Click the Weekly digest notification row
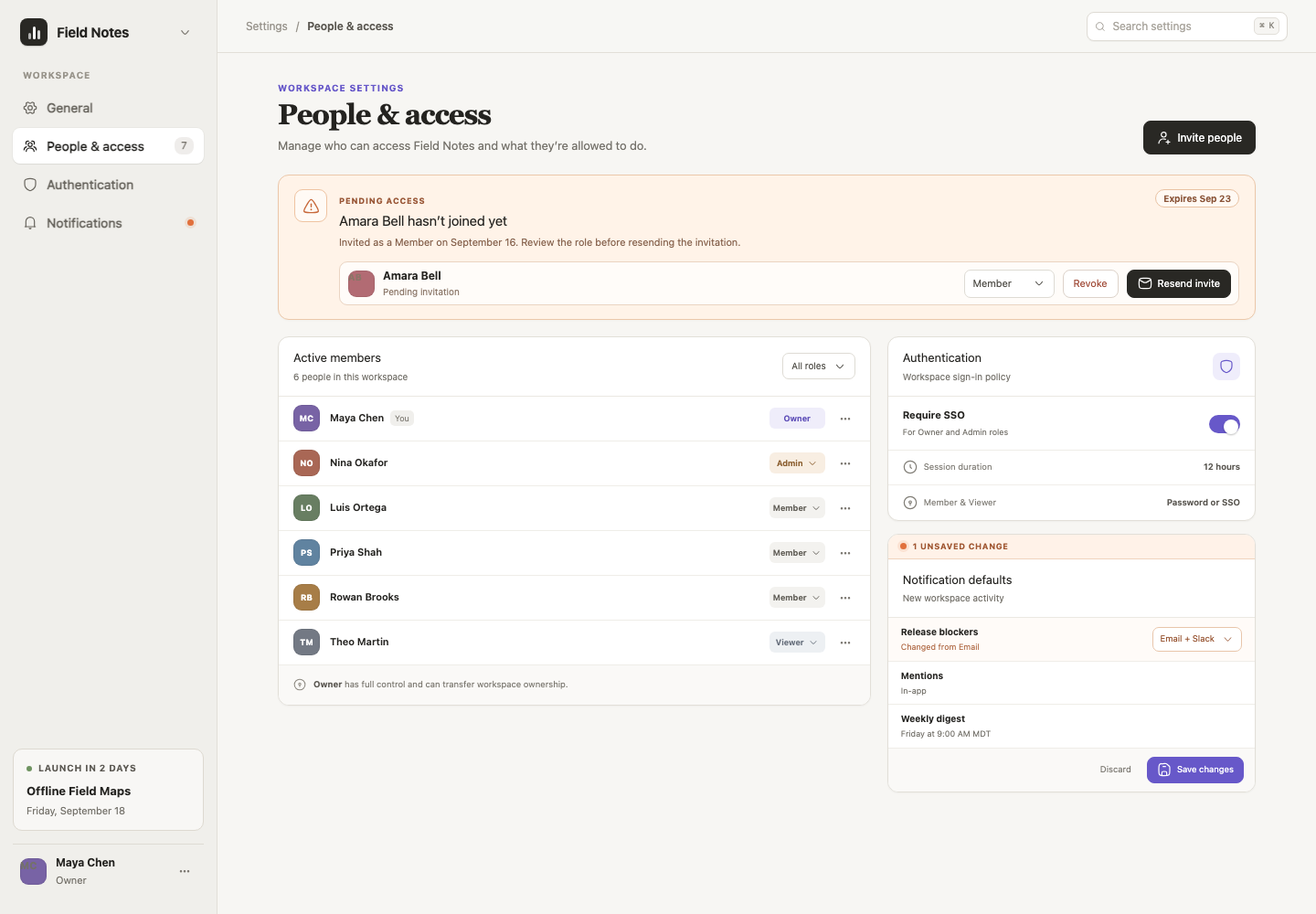The image size is (1316, 914). point(1071,727)
